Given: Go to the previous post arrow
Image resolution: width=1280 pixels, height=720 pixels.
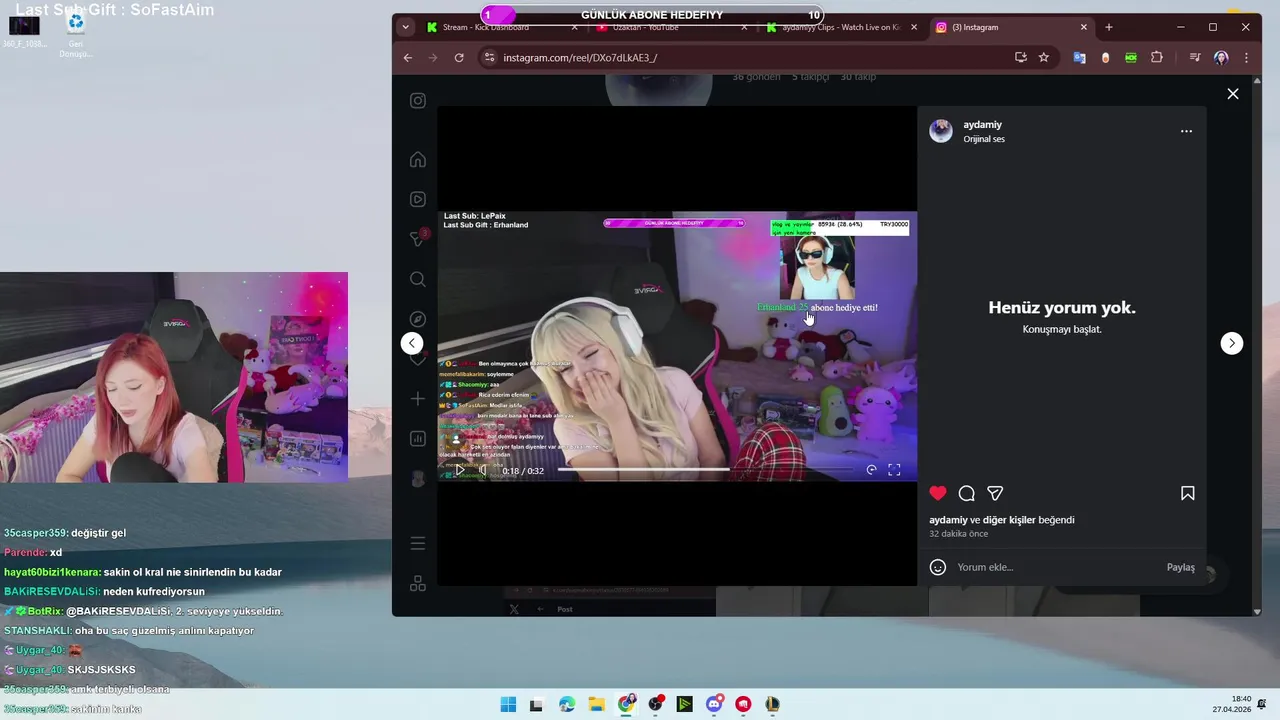Looking at the screenshot, I should coord(412,343).
